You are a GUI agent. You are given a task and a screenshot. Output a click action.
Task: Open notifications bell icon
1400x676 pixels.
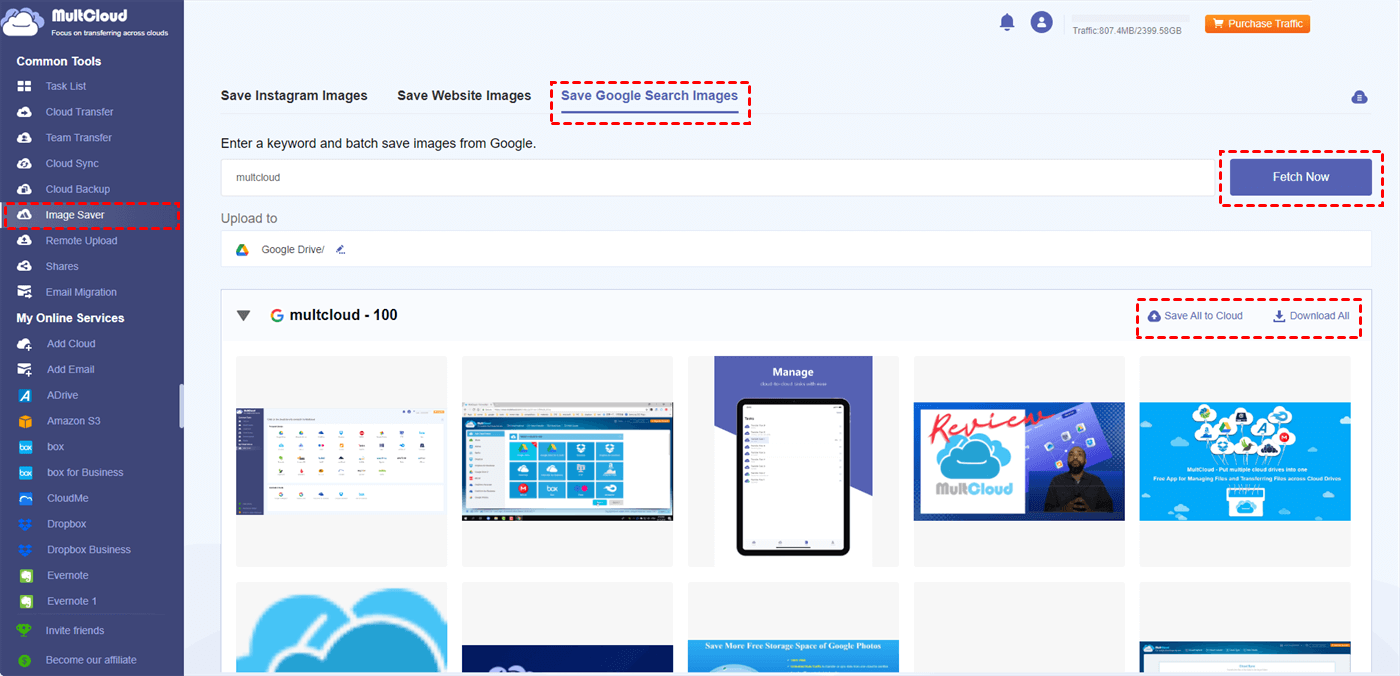coord(1007,22)
